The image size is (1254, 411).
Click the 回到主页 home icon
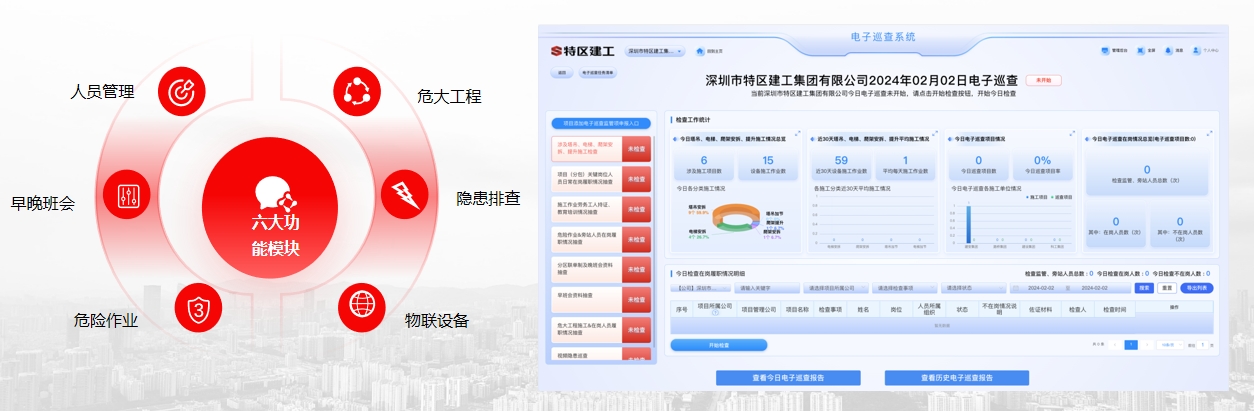coord(700,51)
